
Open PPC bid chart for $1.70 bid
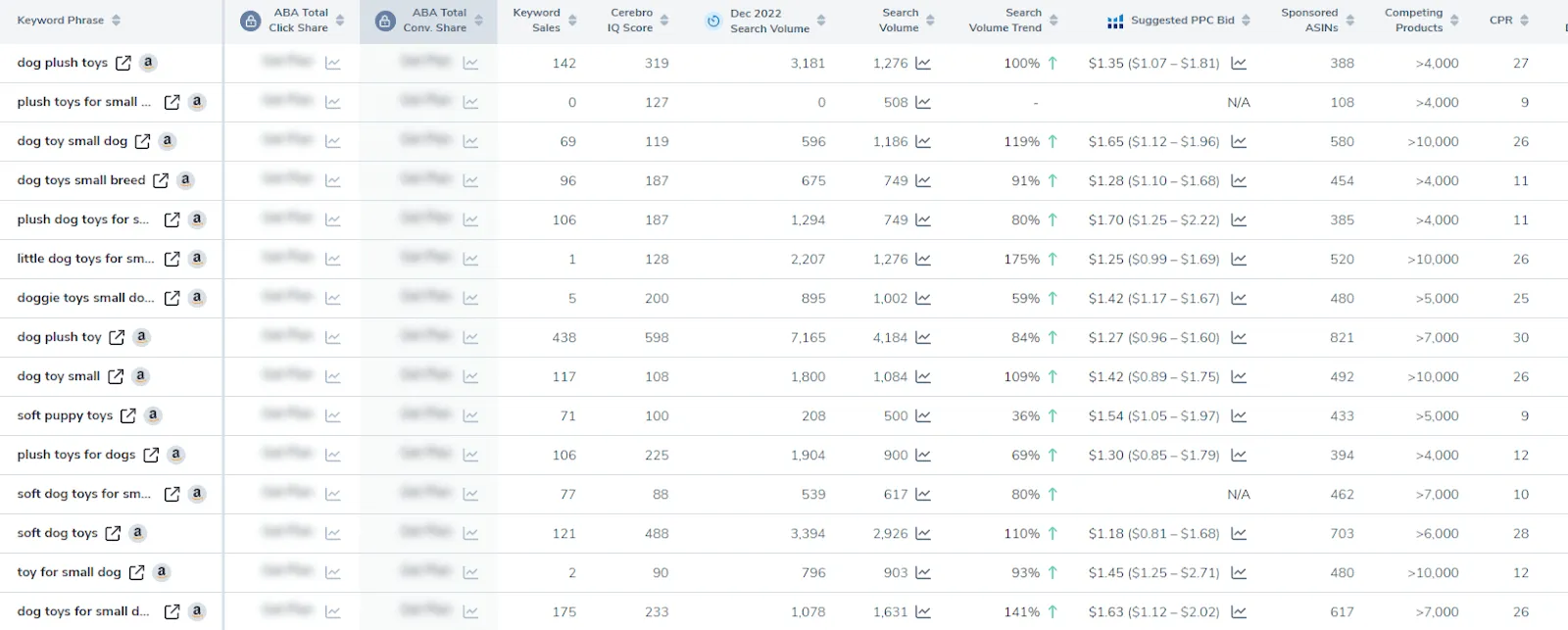(1239, 219)
